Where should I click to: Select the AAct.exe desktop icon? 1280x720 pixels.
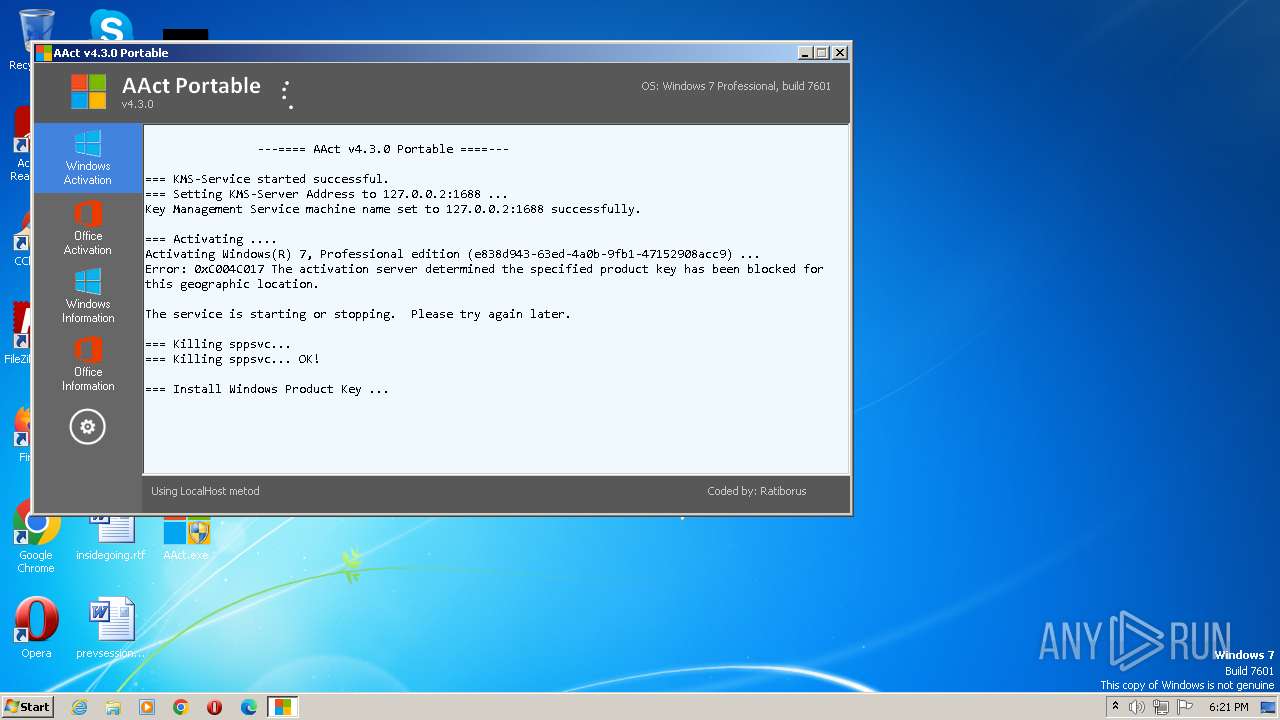(186, 540)
